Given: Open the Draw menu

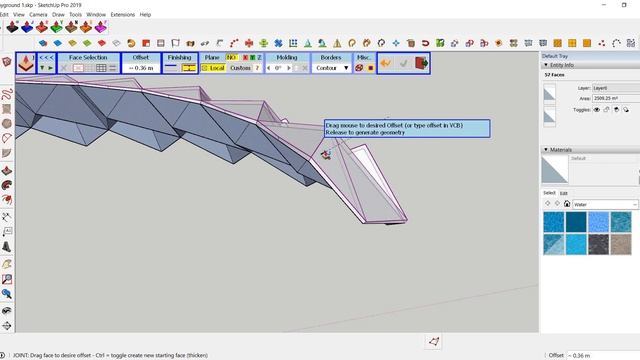Looking at the screenshot, I should pos(58,14).
